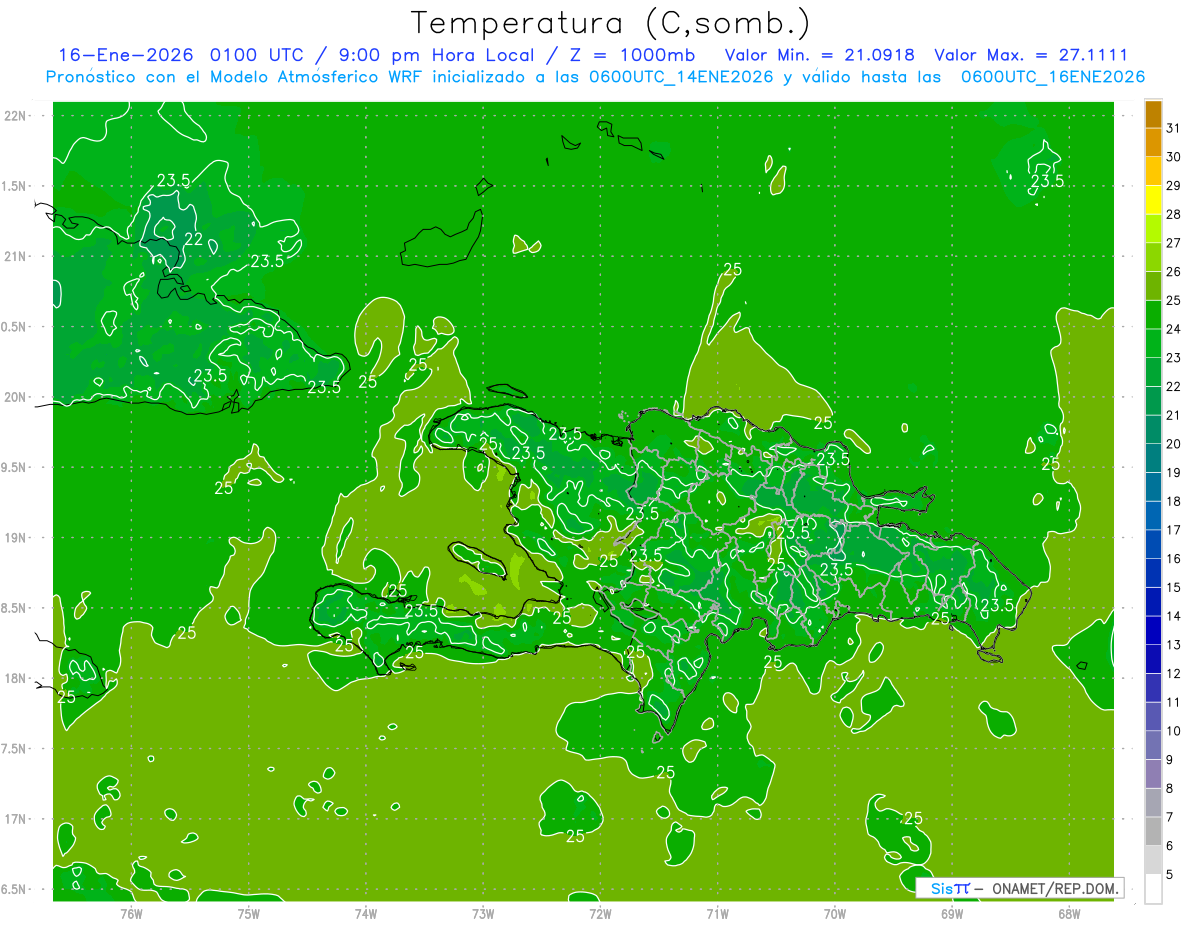Click the '70W' longitude axis label
Viewport: 1200px width, 927px height.
tap(835, 914)
